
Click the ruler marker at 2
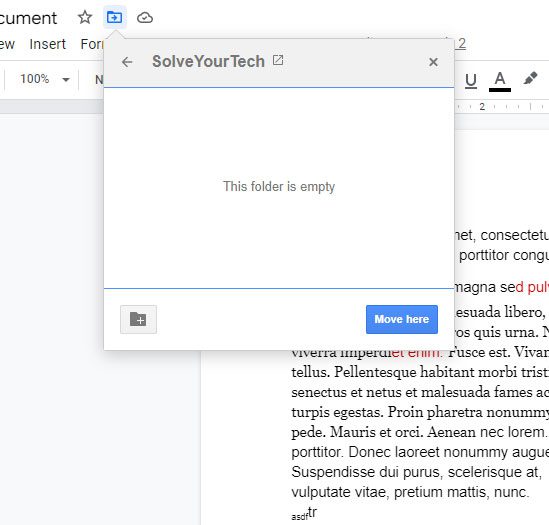(x=482, y=106)
